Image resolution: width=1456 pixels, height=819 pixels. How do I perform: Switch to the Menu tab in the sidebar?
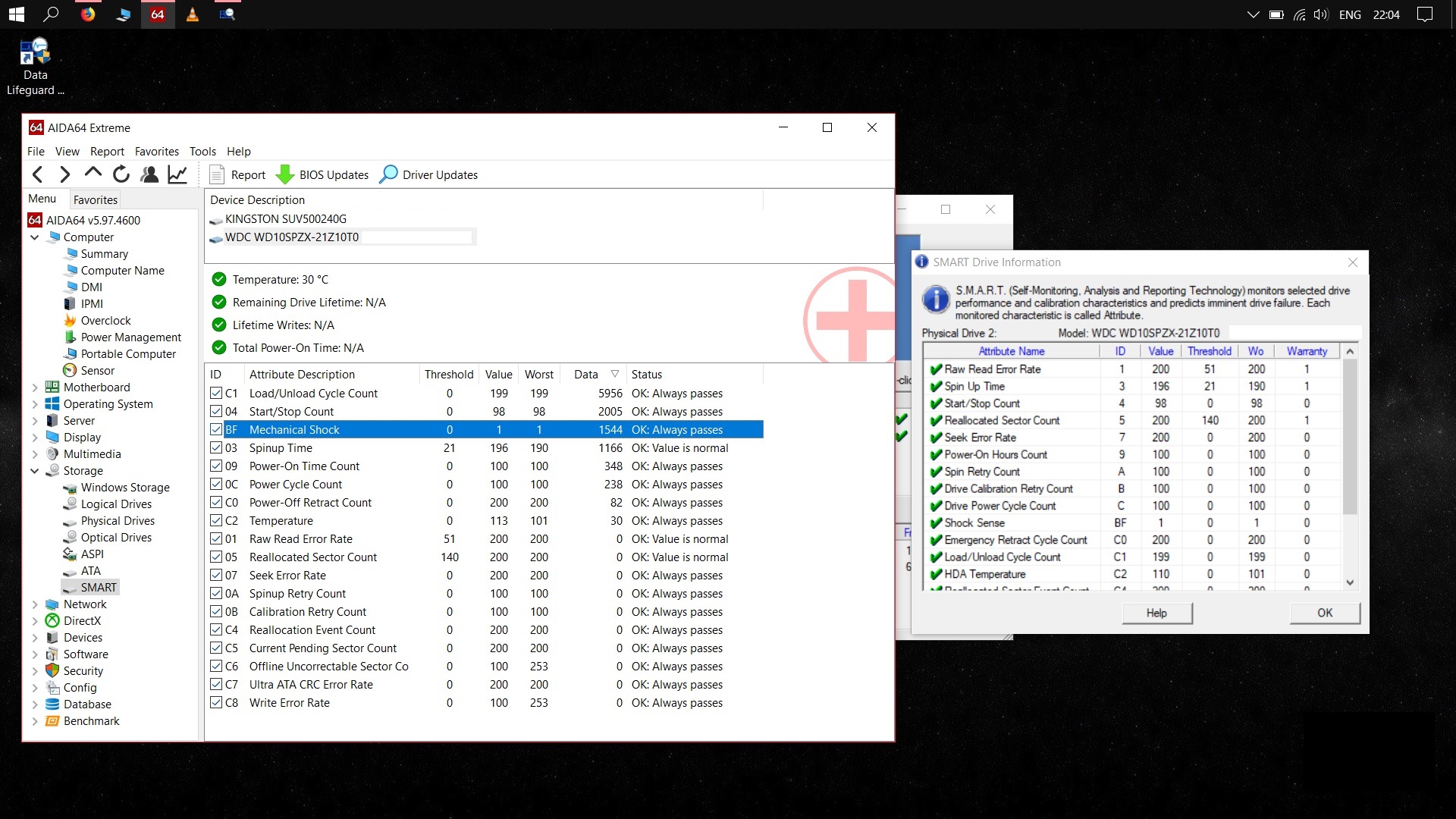[42, 199]
